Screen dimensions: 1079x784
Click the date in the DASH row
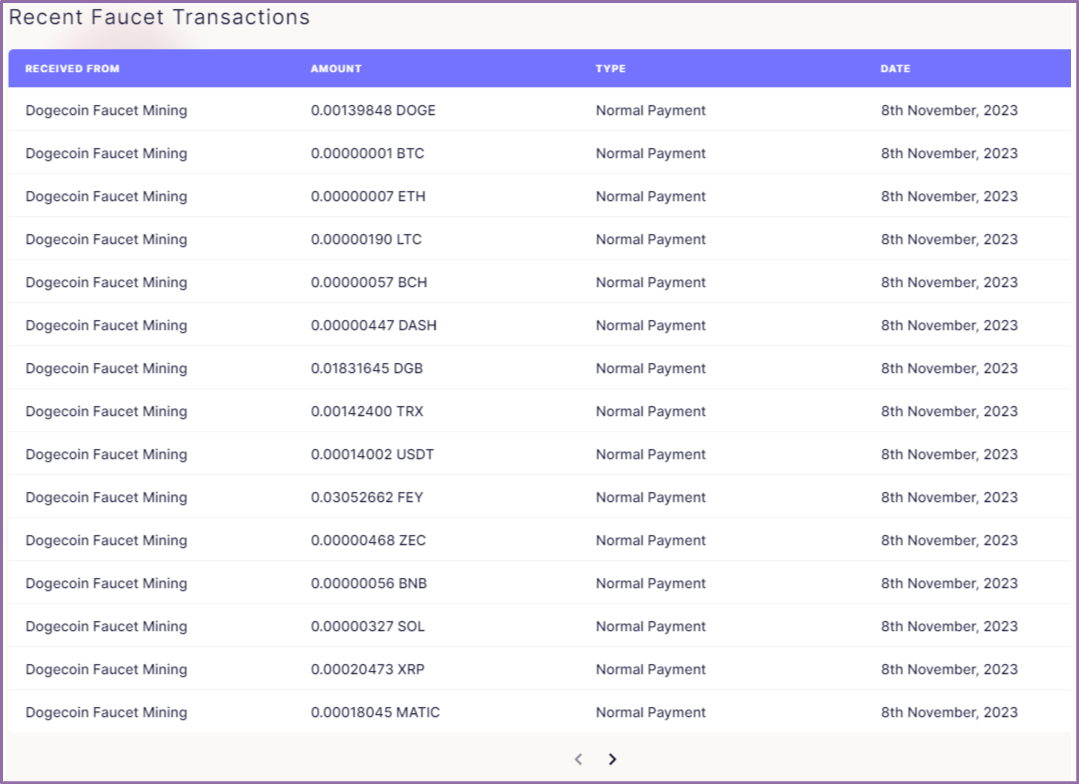pos(949,326)
